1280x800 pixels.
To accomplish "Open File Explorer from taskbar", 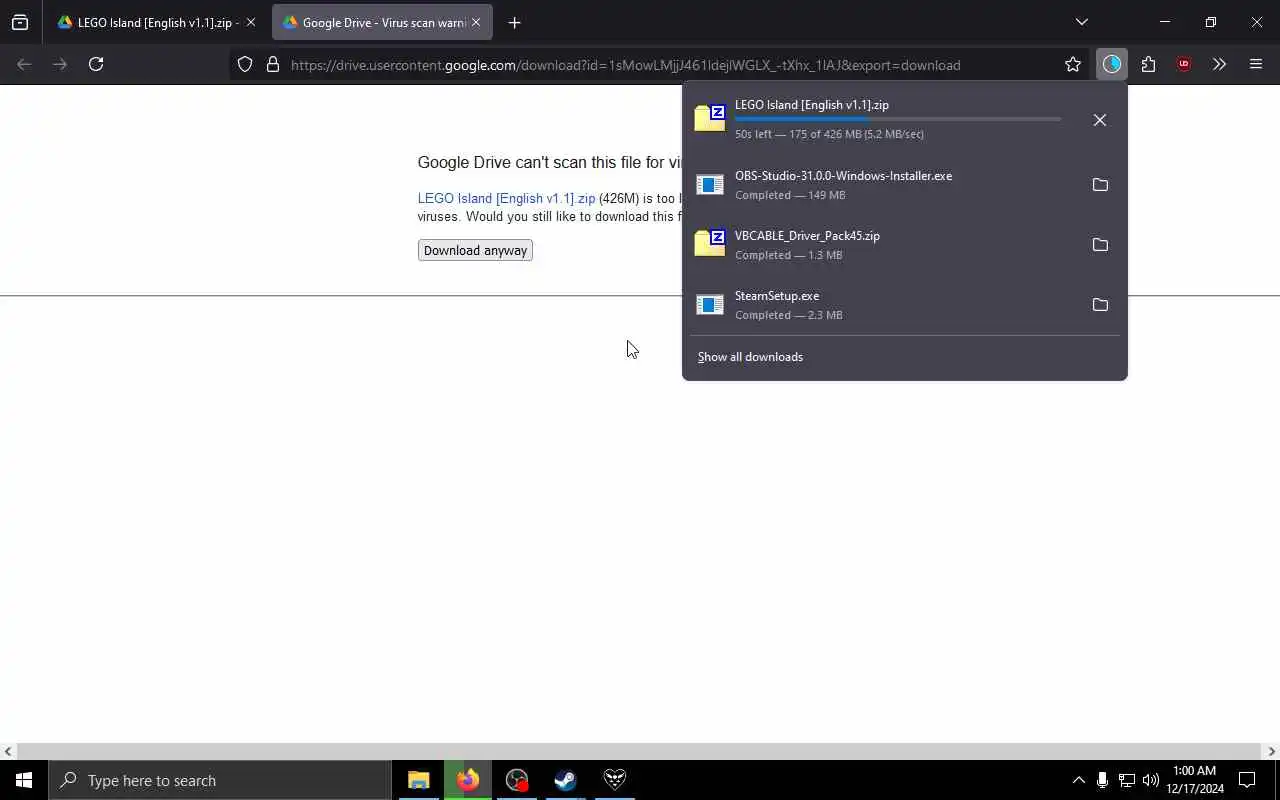I will pyautogui.click(x=419, y=780).
